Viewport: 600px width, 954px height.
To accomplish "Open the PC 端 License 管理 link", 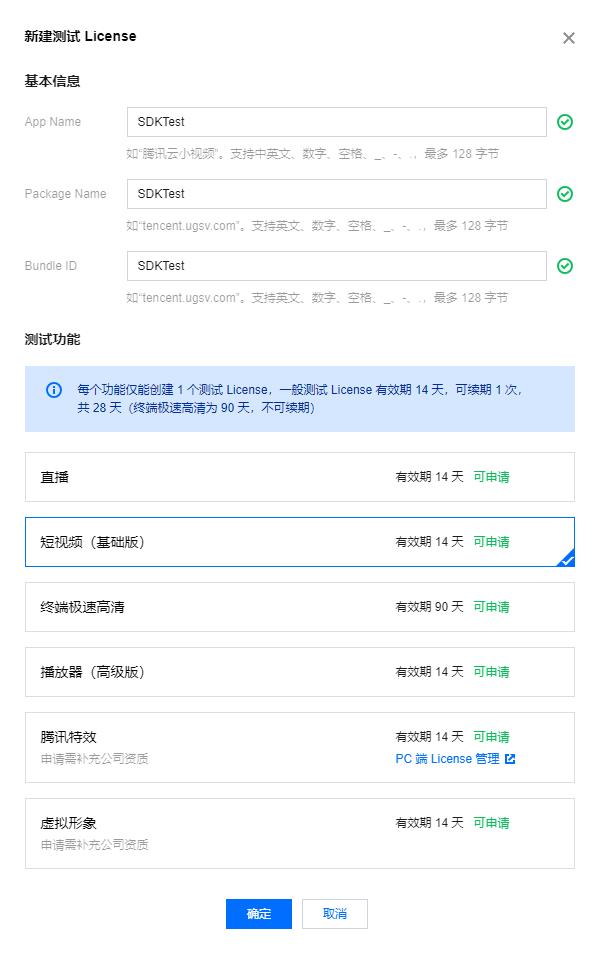I will [x=447, y=759].
